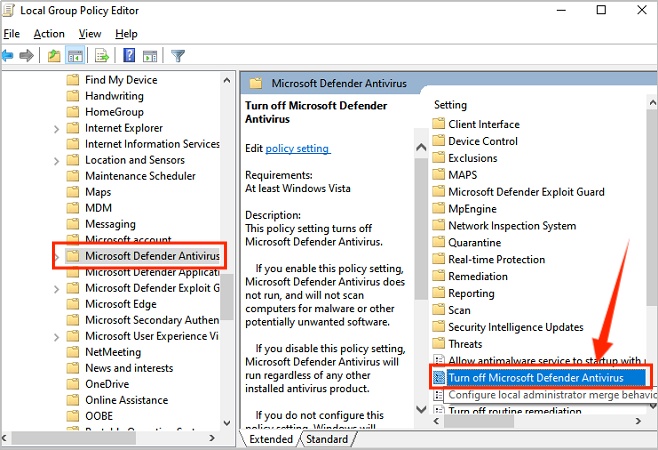Image resolution: width=658 pixels, height=450 pixels.
Task: Open the Reporting settings folder
Action: (471, 293)
